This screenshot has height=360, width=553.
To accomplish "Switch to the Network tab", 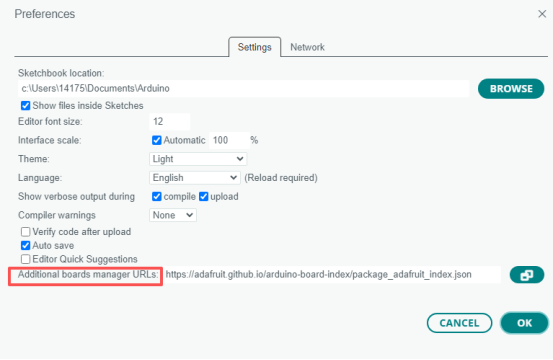I will 307,47.
